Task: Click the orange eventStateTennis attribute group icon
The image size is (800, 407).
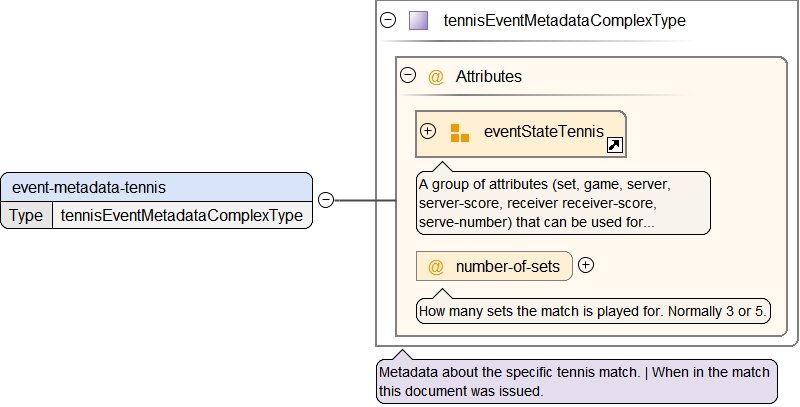Action: [x=459, y=132]
